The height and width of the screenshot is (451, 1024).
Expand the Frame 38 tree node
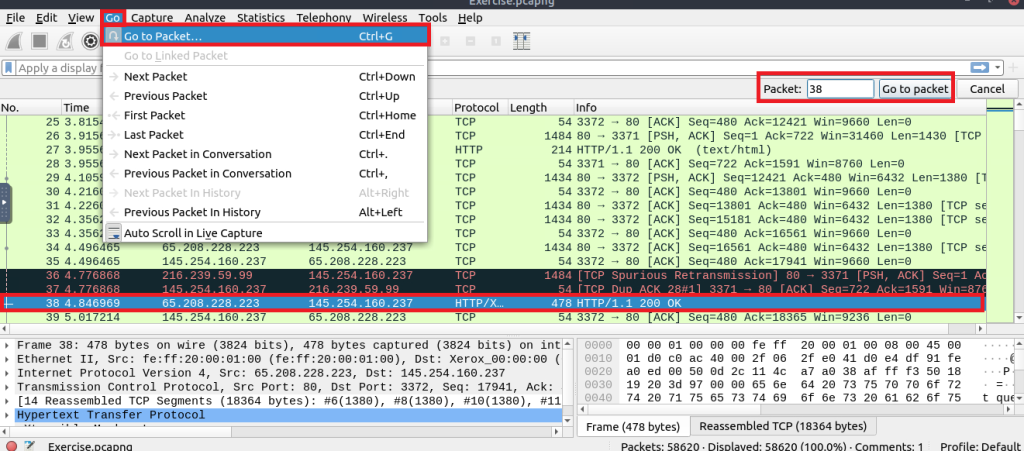[x=9, y=345]
